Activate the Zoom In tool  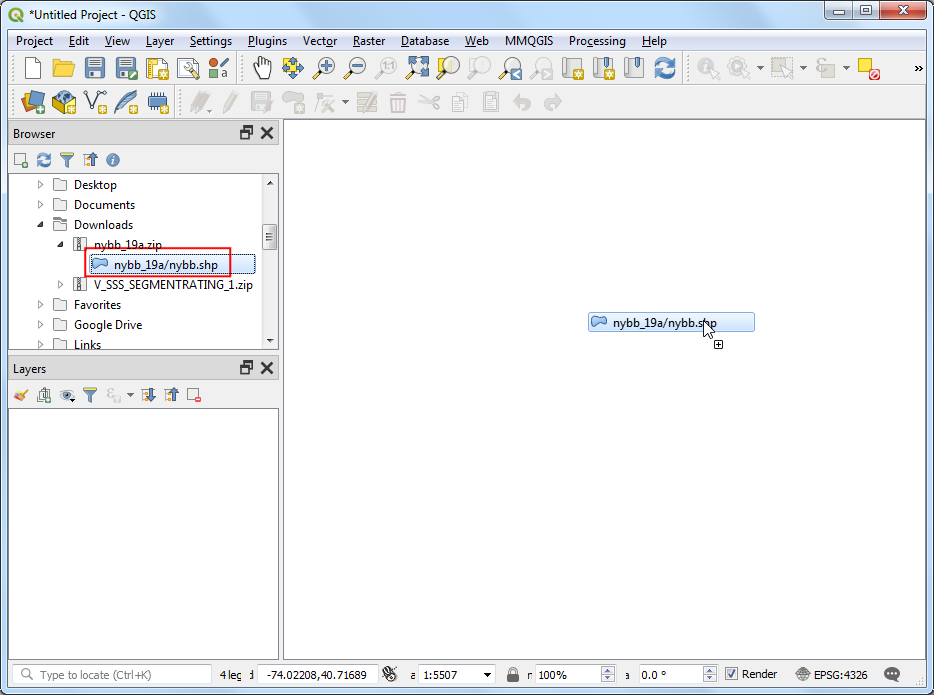324,68
